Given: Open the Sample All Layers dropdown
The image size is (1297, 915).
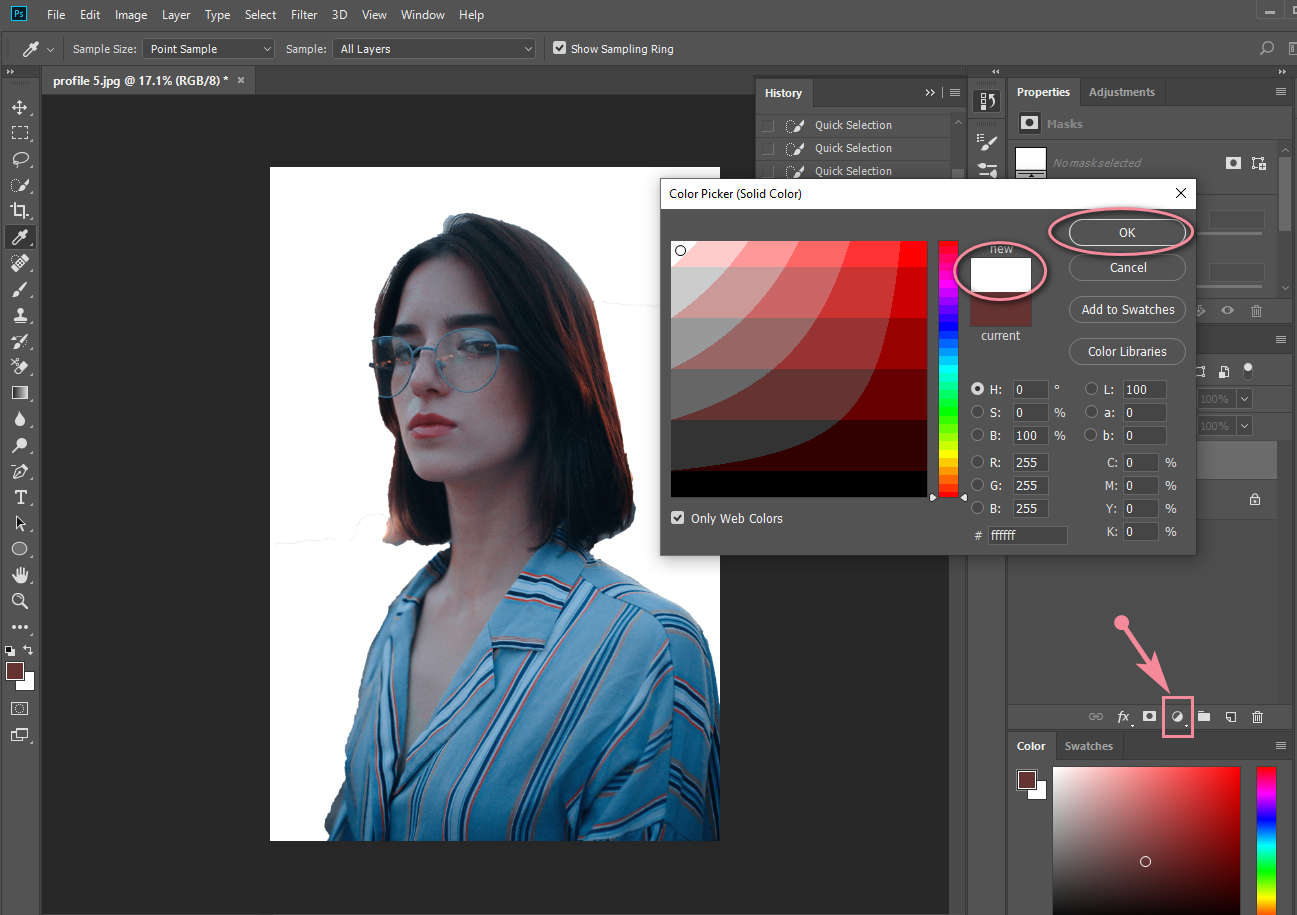Looking at the screenshot, I should [435, 49].
